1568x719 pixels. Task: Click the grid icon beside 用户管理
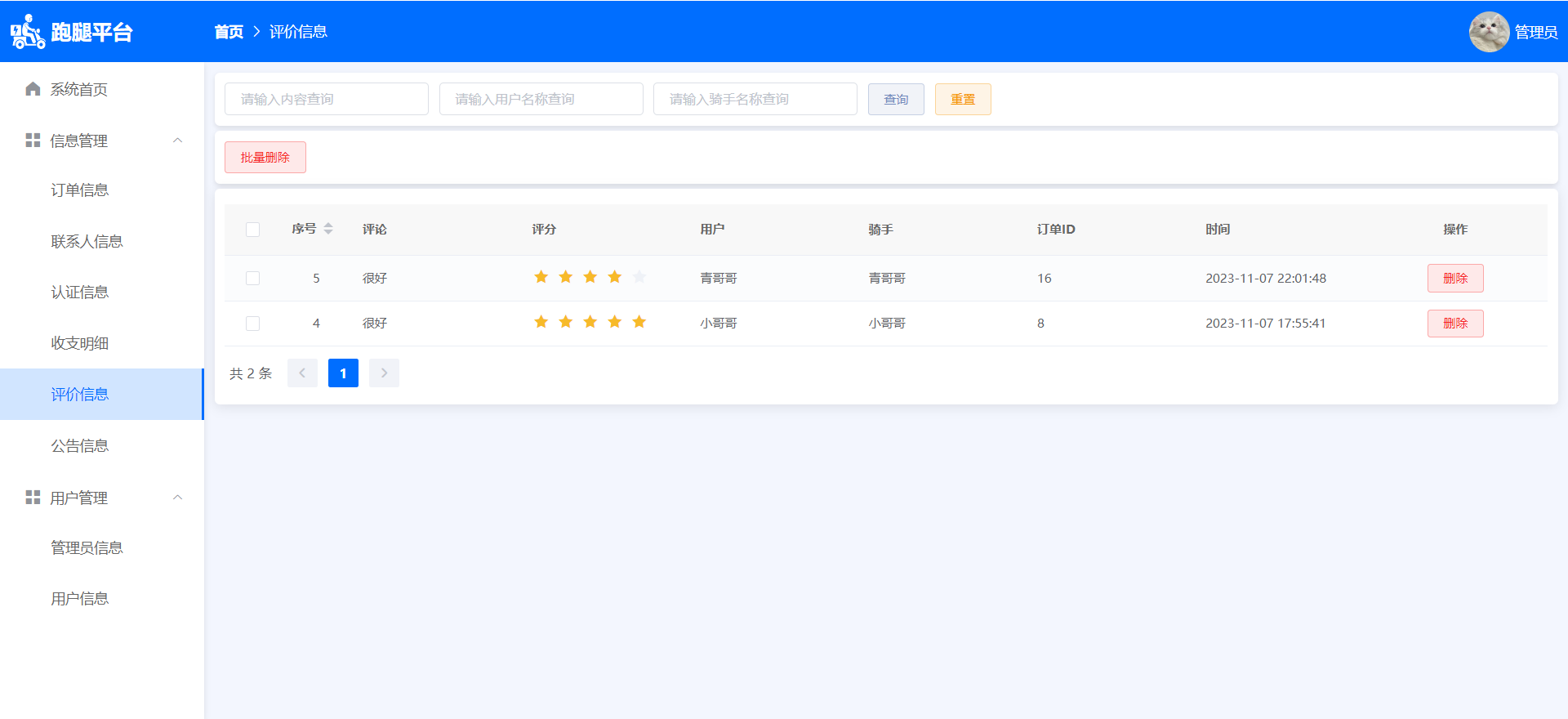33,498
